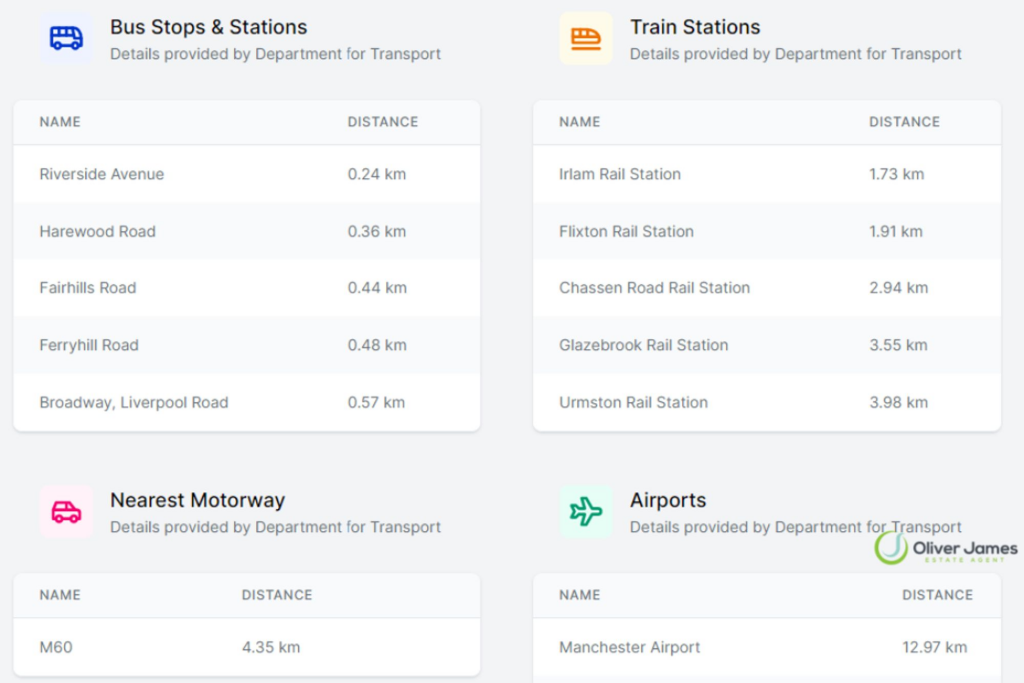The height and width of the screenshot is (683, 1024).
Task: Click the Train Stations heading
Action: [x=695, y=27]
